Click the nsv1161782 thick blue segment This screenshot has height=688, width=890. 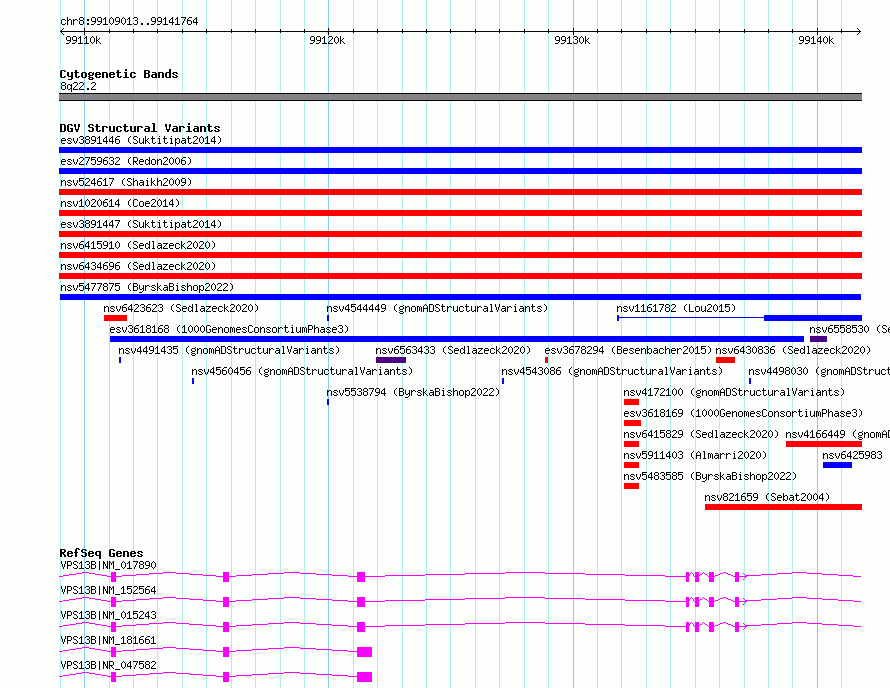(x=813, y=318)
